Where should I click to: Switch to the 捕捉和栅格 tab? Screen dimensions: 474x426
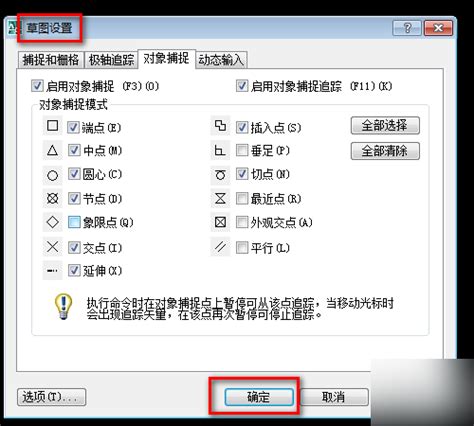[51, 60]
